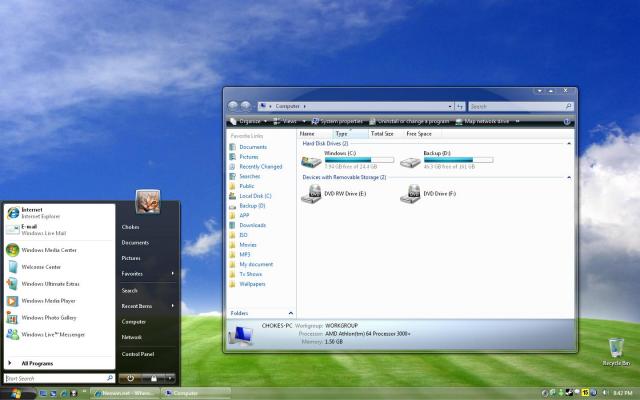This screenshot has height=400, width=640.
Task: Open Pictures in Favorite Links
Action: coord(244,157)
